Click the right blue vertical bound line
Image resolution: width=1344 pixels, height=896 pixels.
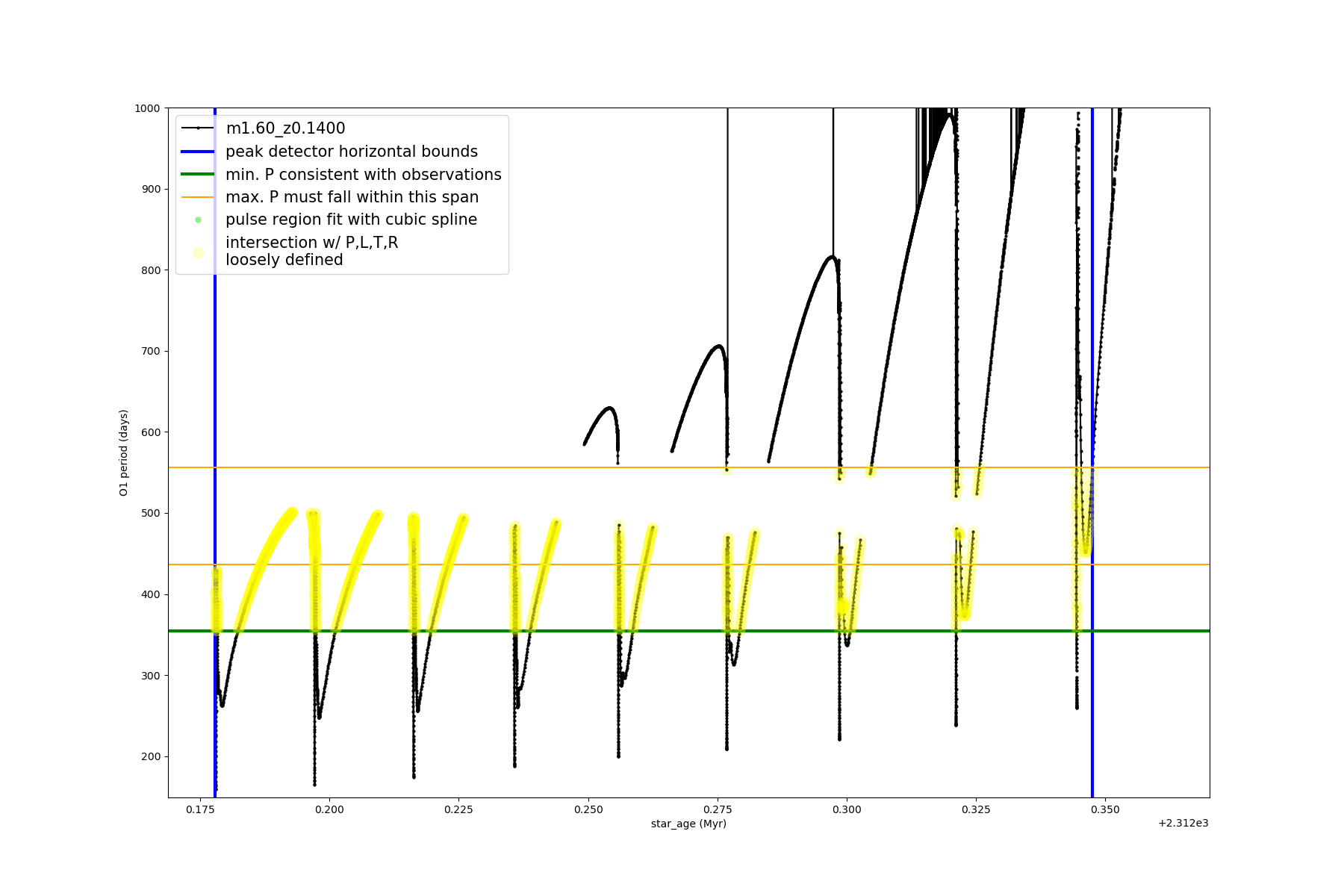tap(1092, 597)
